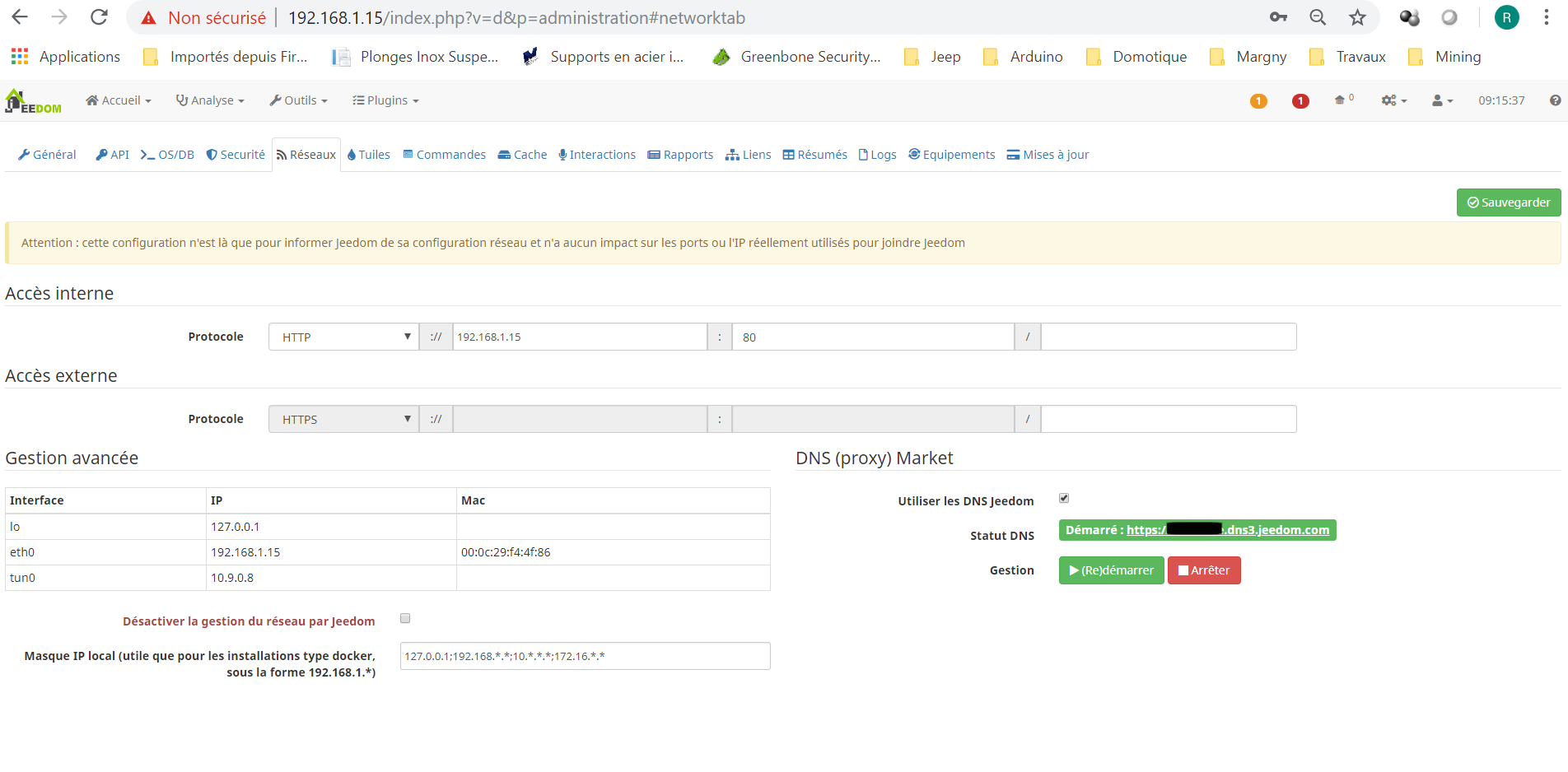Image resolution: width=1568 pixels, height=772 pixels.
Task: Switch to the Logs tab
Action: click(877, 155)
